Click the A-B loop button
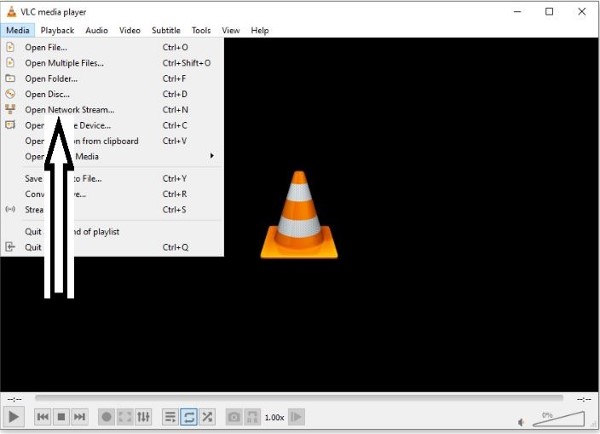The width and height of the screenshot is (600, 434). coord(252,416)
